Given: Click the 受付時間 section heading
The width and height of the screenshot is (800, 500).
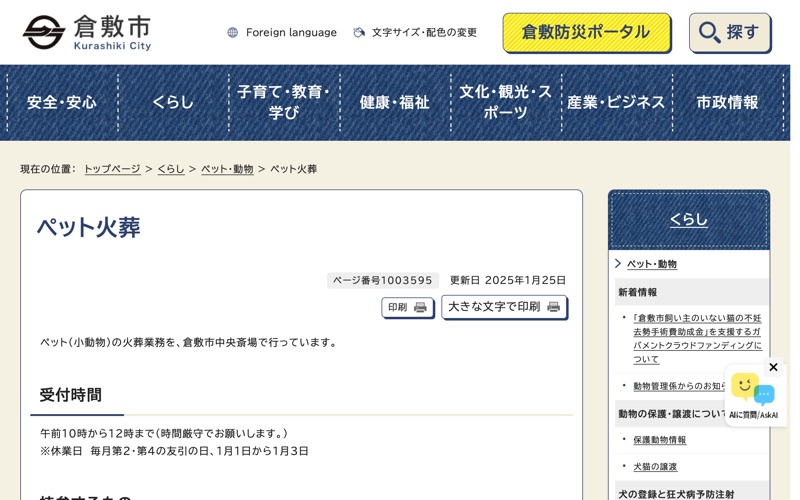Looking at the screenshot, I should pos(70,394).
